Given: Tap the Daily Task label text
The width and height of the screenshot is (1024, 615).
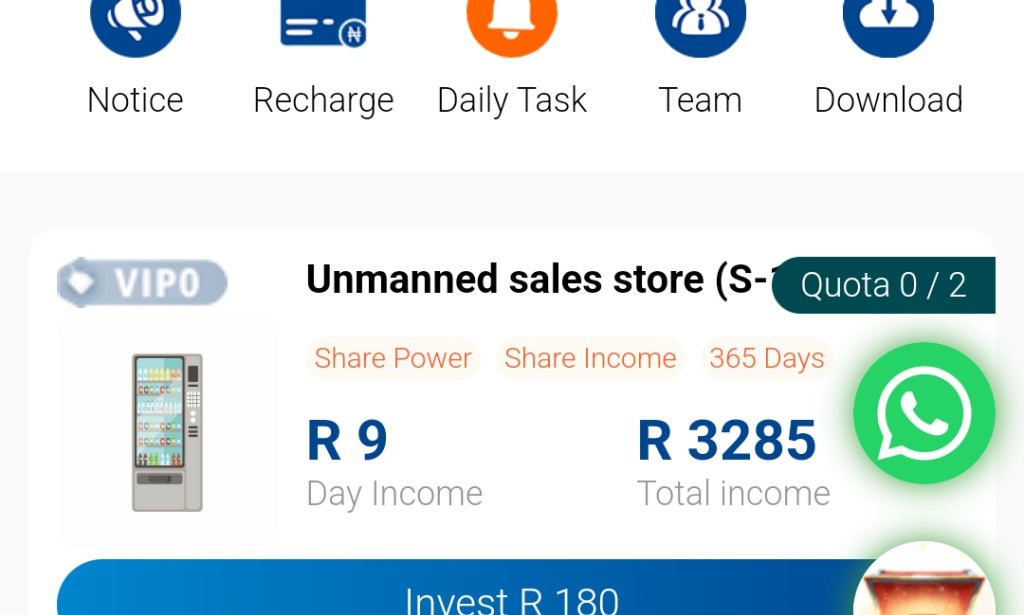Looking at the screenshot, I should (511, 99).
